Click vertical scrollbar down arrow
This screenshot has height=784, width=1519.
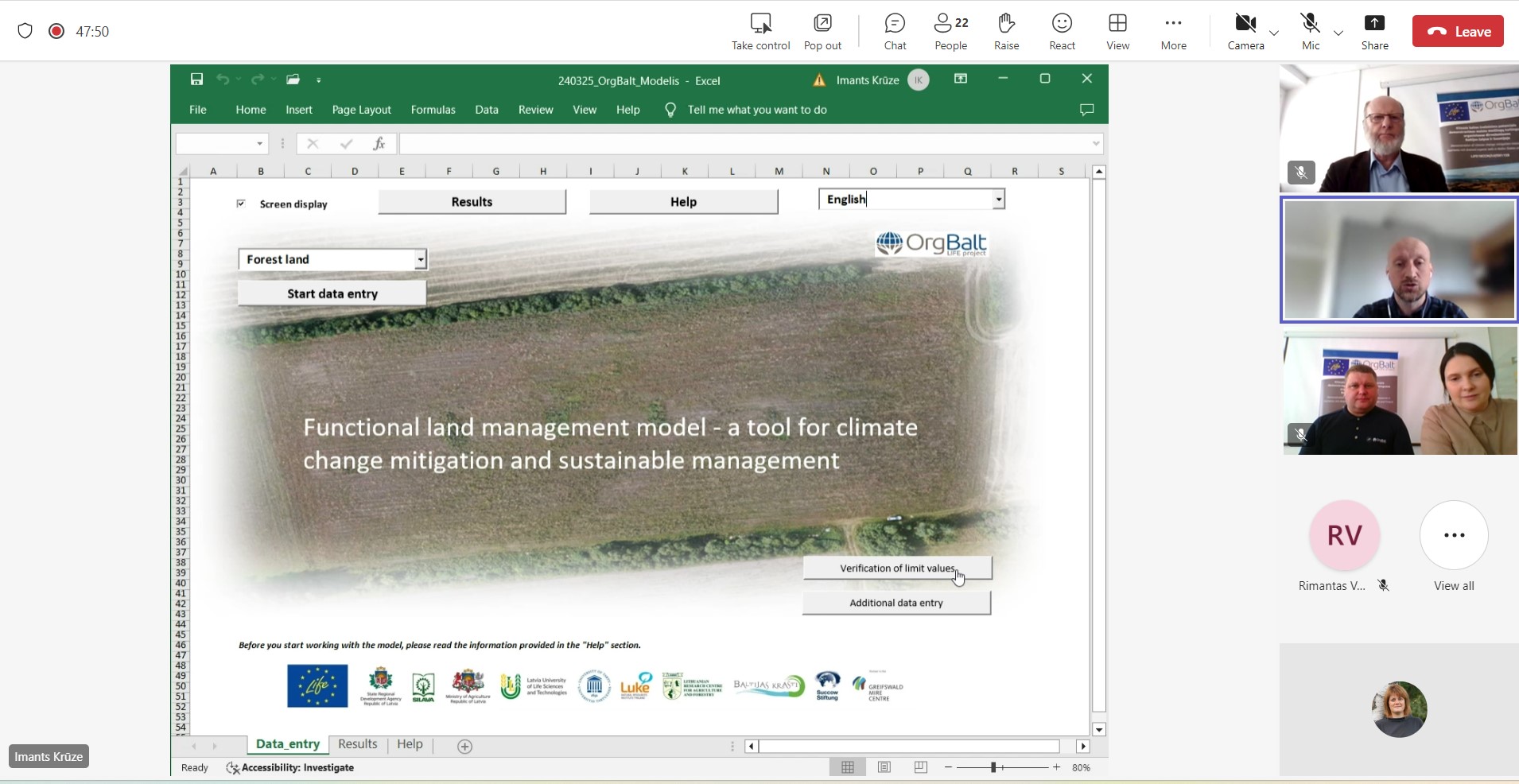(x=1099, y=729)
